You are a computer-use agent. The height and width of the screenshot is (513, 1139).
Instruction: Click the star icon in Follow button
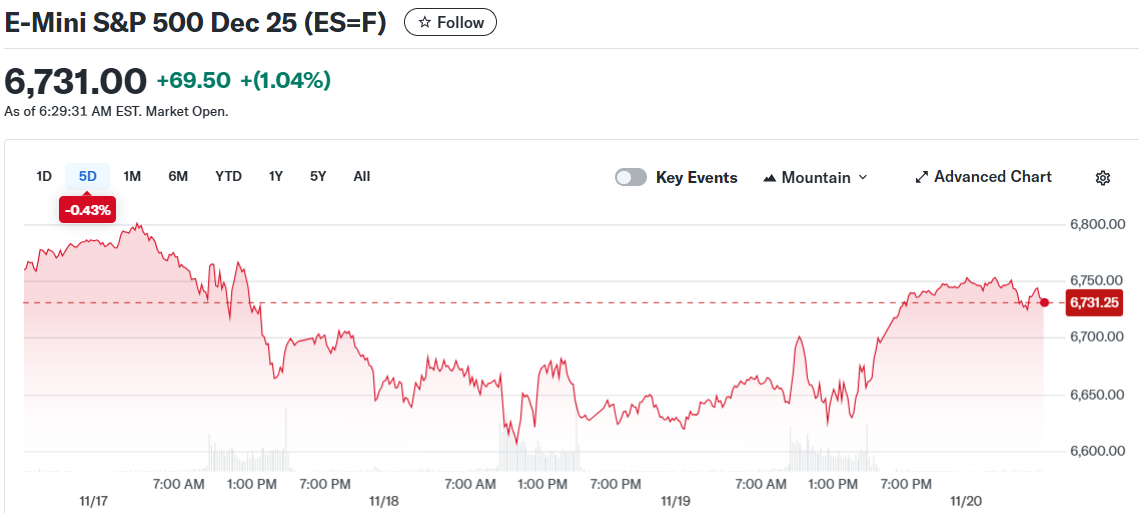coord(425,22)
